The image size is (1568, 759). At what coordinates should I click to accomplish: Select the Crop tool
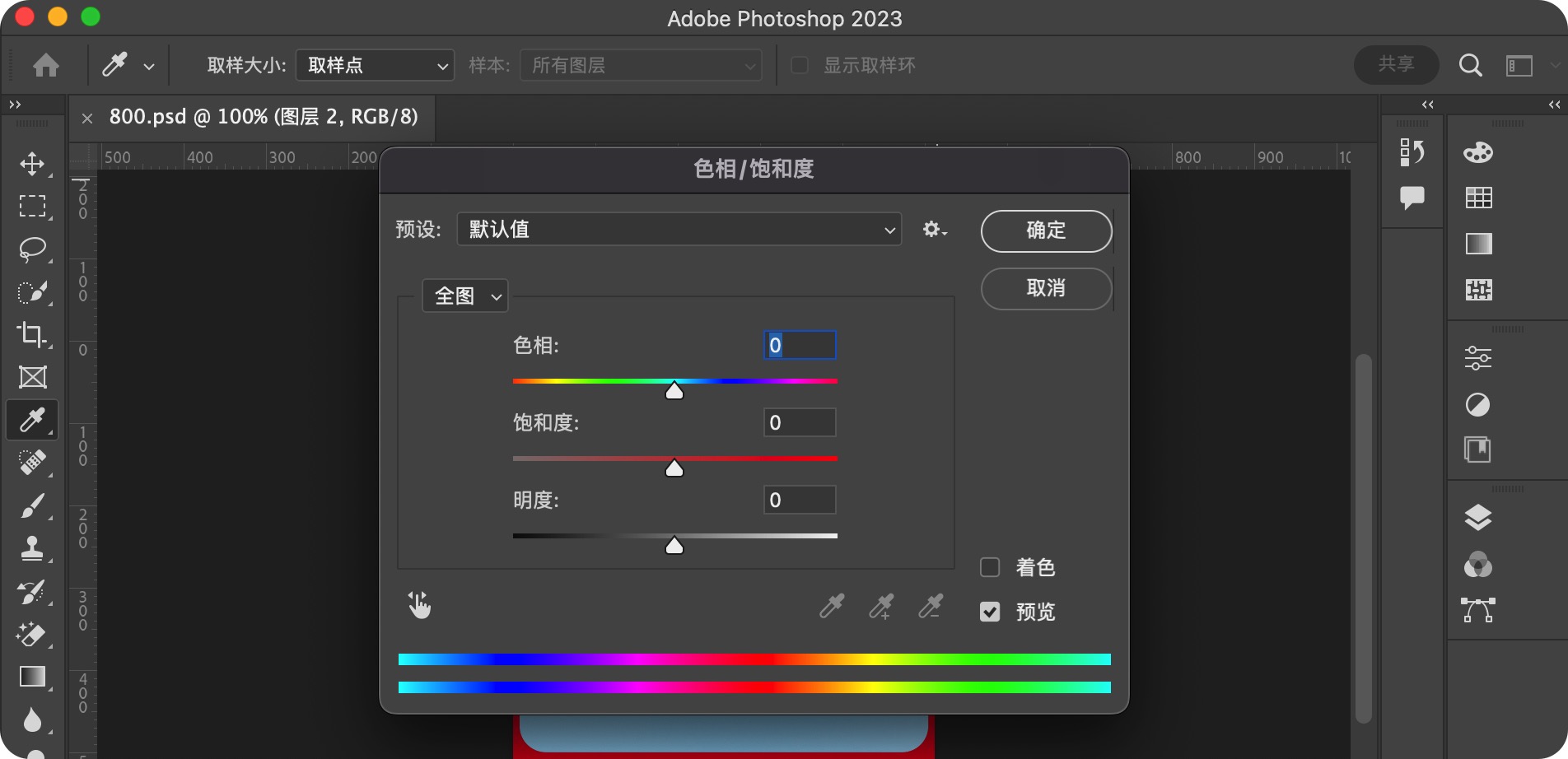coord(32,334)
